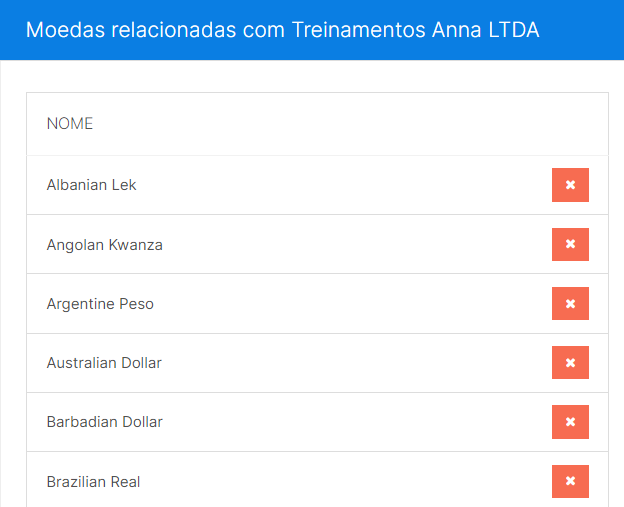Select the Albanian Lek name text
Screen dimensions: 624x507
(x=91, y=185)
